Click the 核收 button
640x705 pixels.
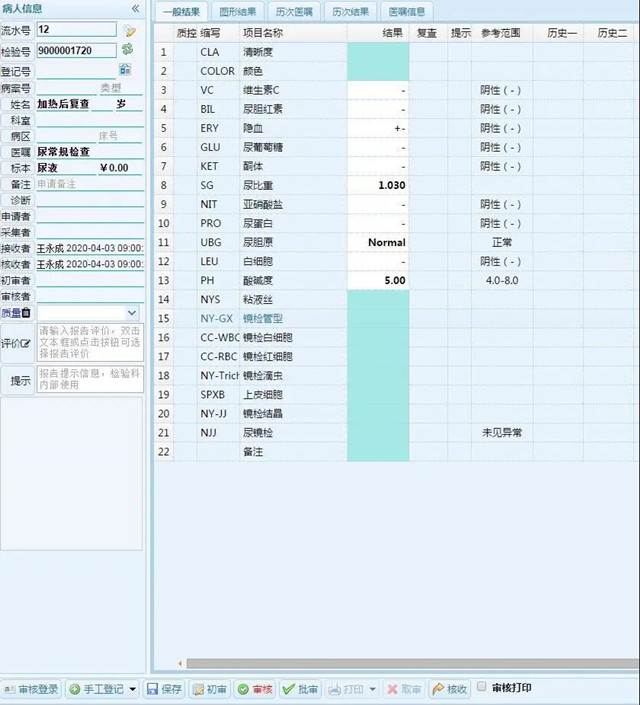[450, 689]
